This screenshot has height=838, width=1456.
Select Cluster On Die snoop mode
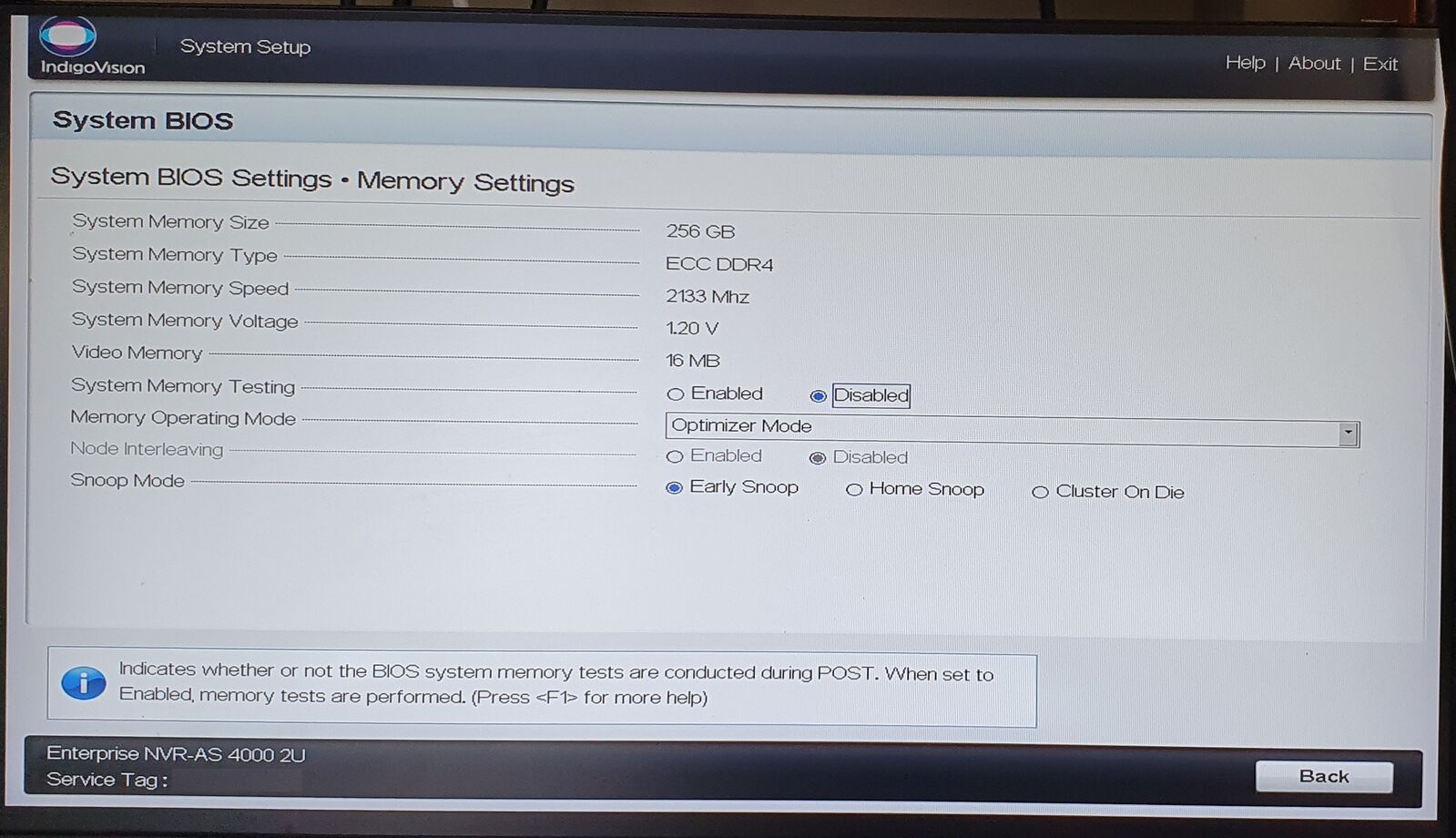coord(1040,492)
